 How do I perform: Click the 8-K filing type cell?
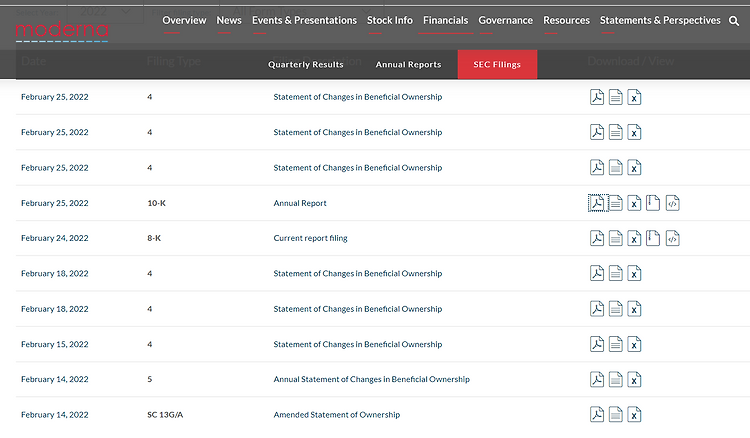(x=154, y=238)
